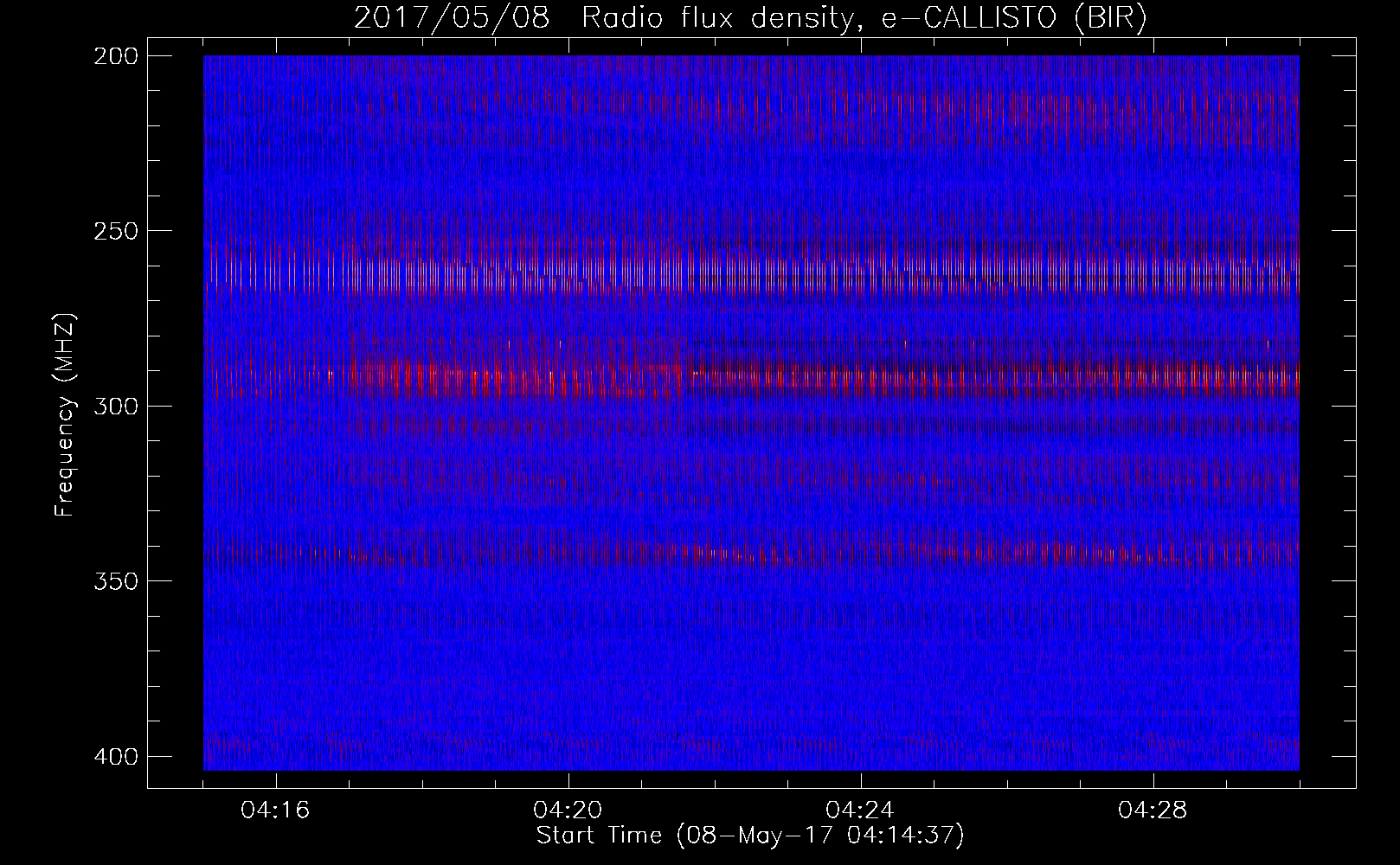Screen dimensions: 1400x865
Task: Click the 'Frequency (MHZ)' axis label
Action: pyautogui.click(x=65, y=414)
